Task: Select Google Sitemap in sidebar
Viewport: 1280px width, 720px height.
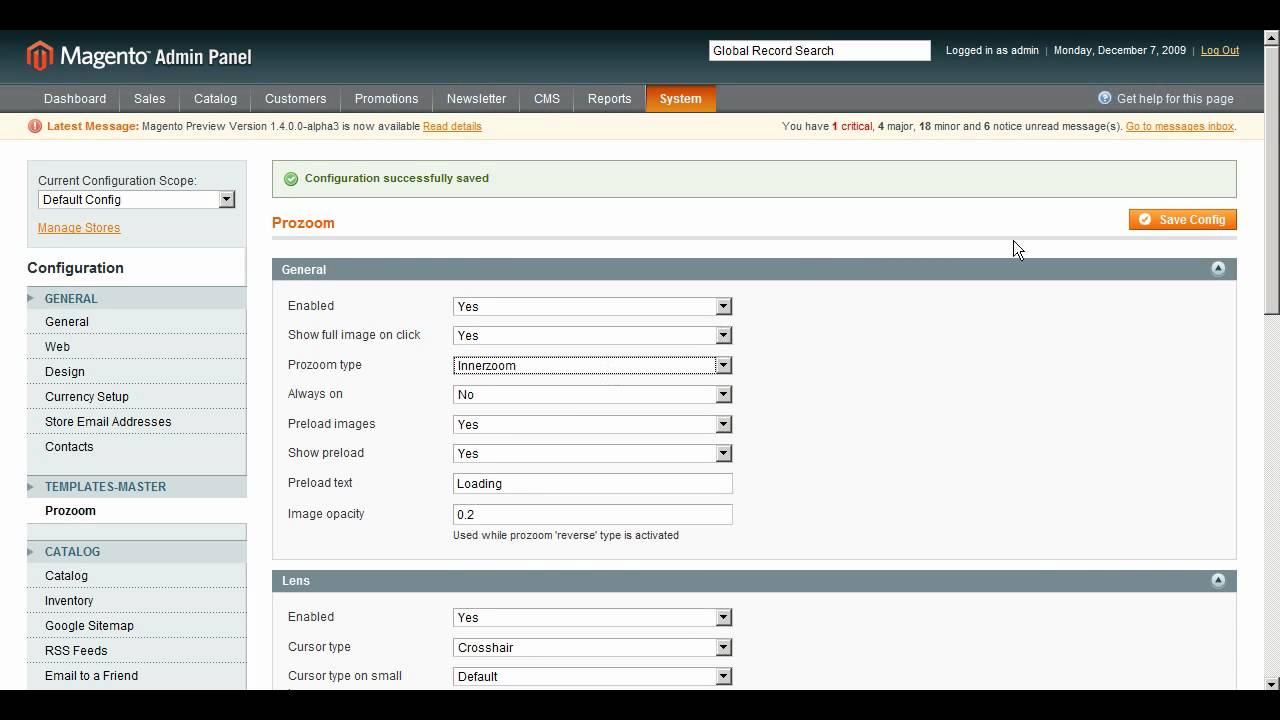Action: (89, 626)
